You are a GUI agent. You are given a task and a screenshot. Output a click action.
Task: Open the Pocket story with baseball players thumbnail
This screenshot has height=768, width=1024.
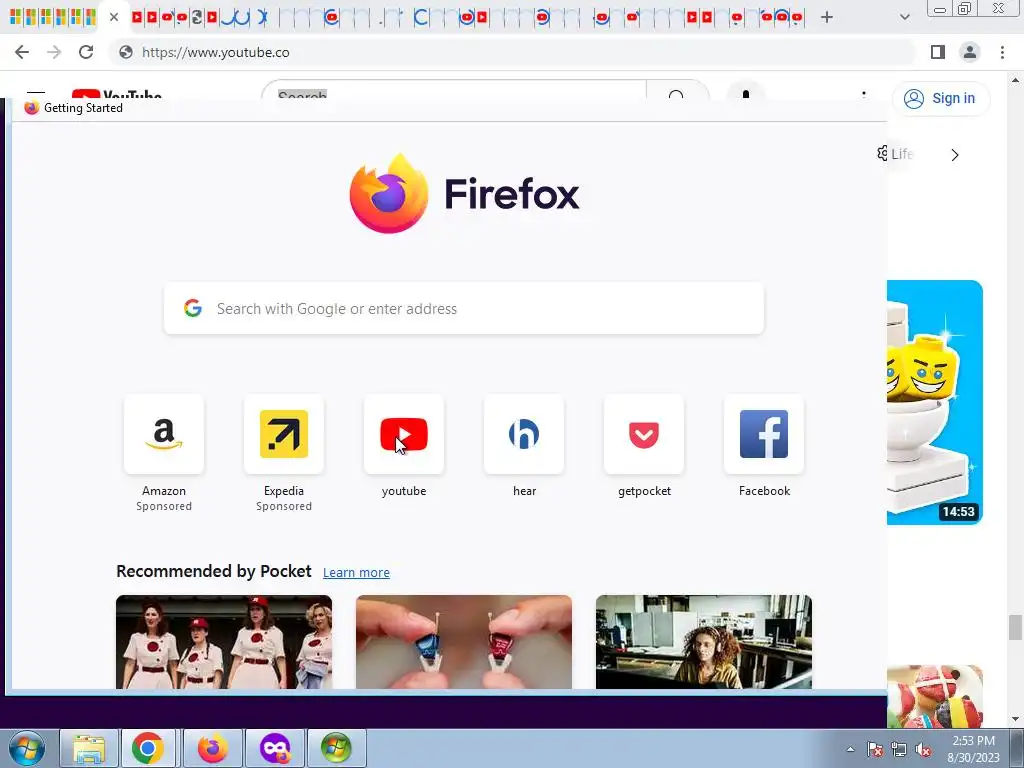click(x=224, y=642)
